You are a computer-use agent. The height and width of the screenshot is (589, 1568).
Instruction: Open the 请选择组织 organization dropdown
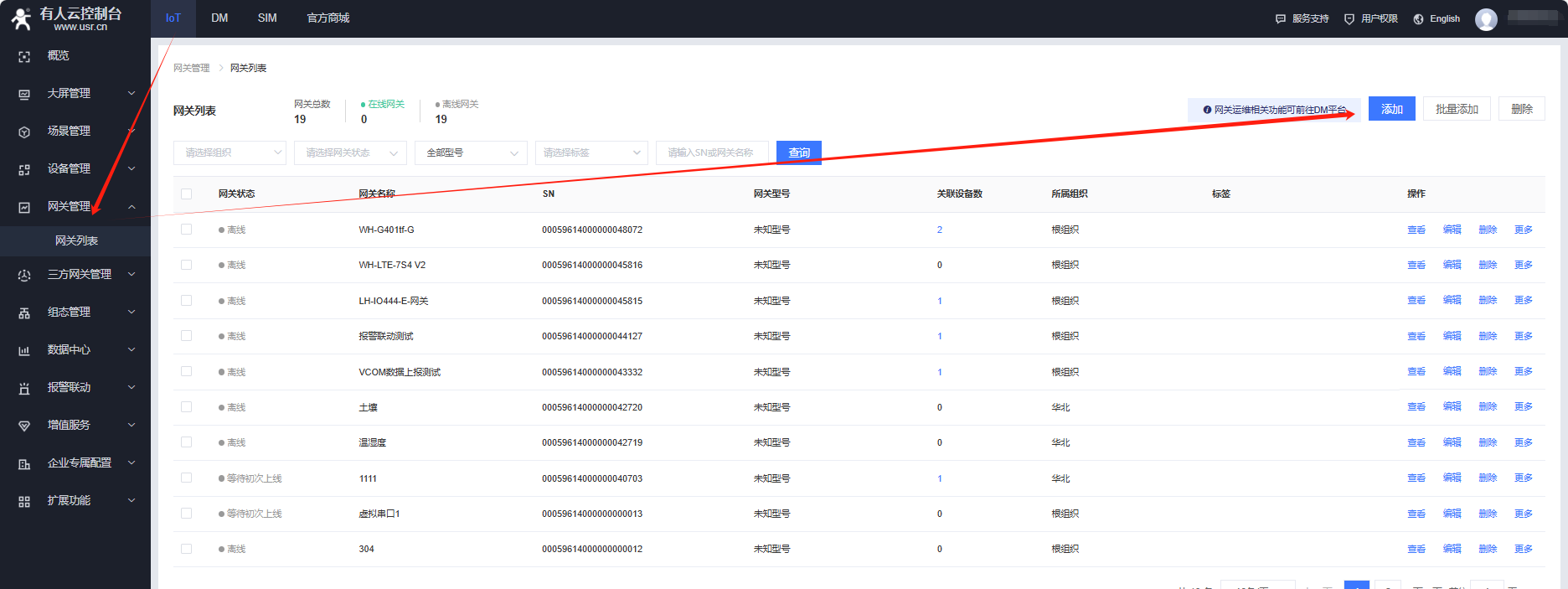click(230, 152)
